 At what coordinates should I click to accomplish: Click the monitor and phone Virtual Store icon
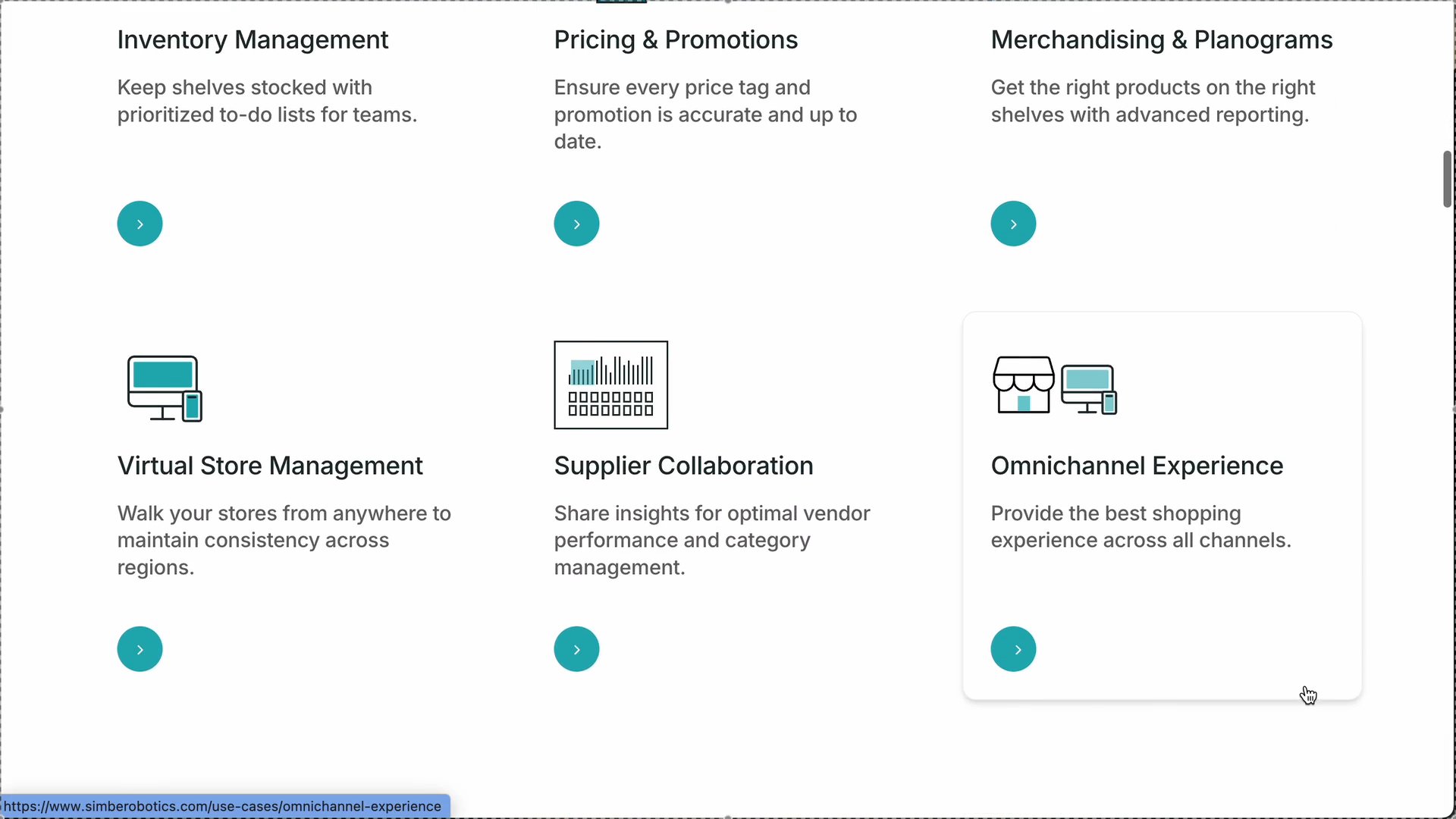coord(165,388)
